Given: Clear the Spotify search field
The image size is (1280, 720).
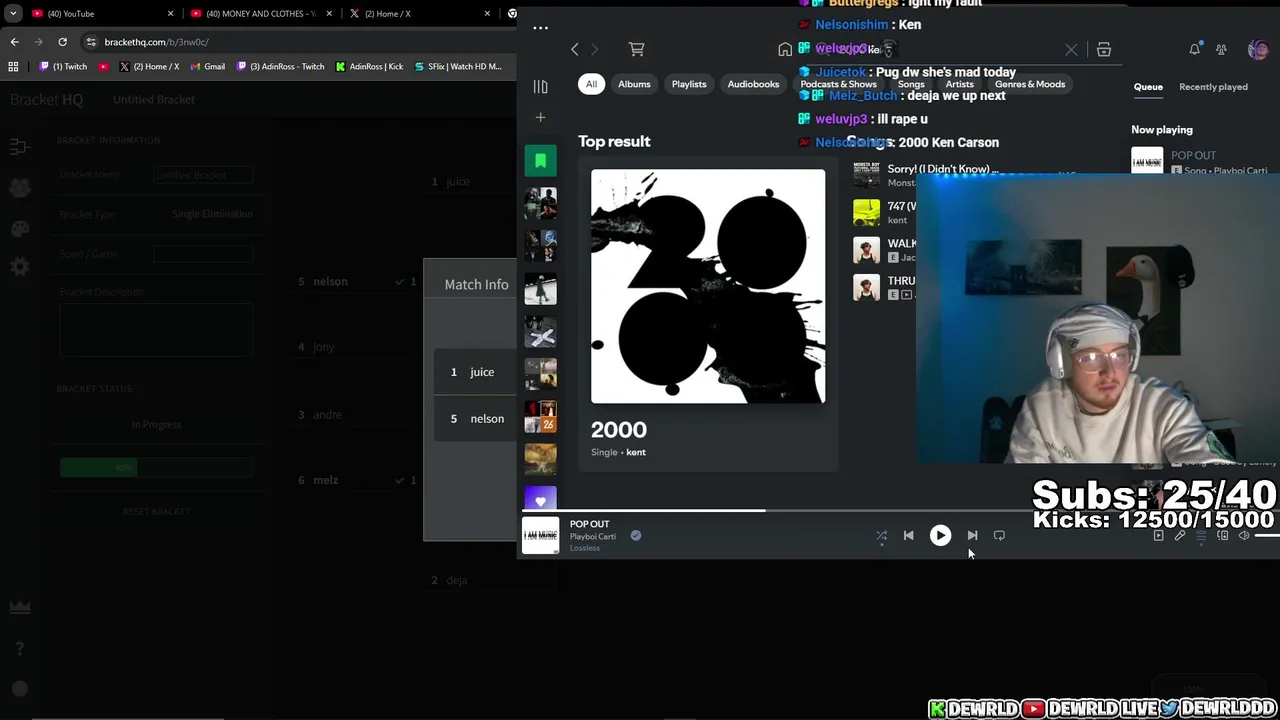Looking at the screenshot, I should point(1071,49).
